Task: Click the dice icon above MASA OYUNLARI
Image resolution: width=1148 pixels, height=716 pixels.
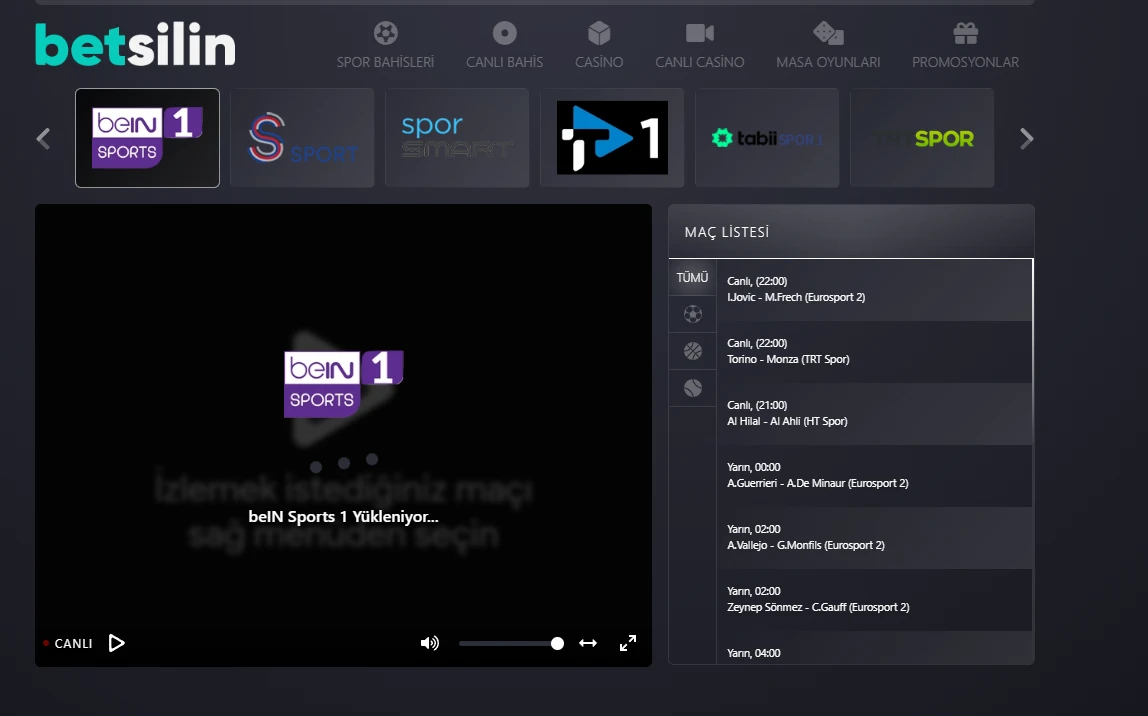Action: [828, 33]
